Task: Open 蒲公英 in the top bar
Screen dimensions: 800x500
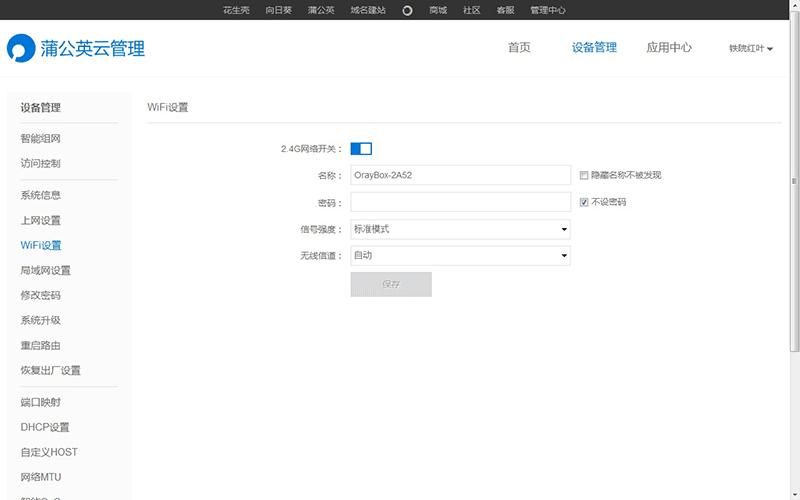Action: click(321, 10)
